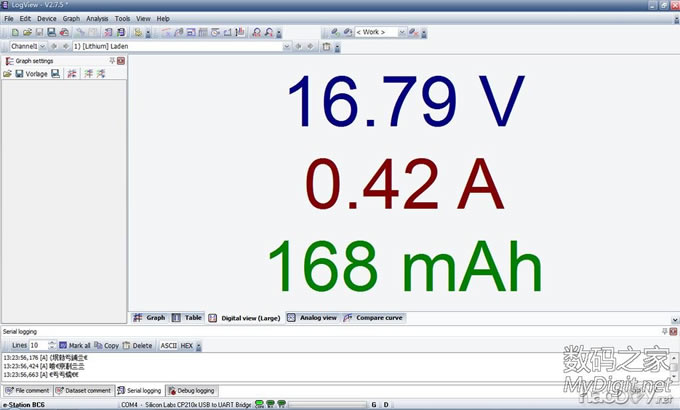Expand the Channel1 dropdown
This screenshot has width=680, height=410.
(x=41, y=46)
